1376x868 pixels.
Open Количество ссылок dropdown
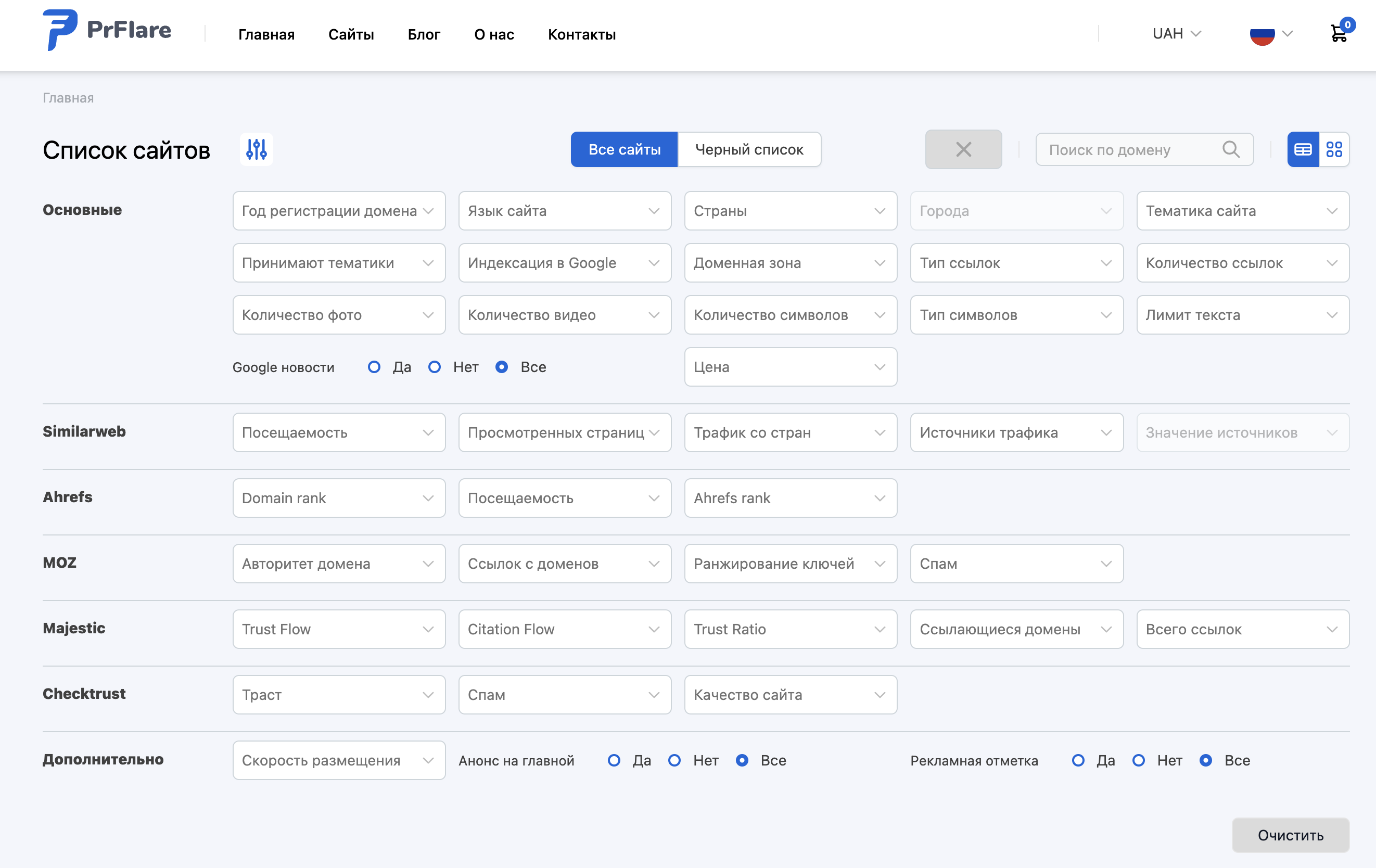click(1243, 263)
